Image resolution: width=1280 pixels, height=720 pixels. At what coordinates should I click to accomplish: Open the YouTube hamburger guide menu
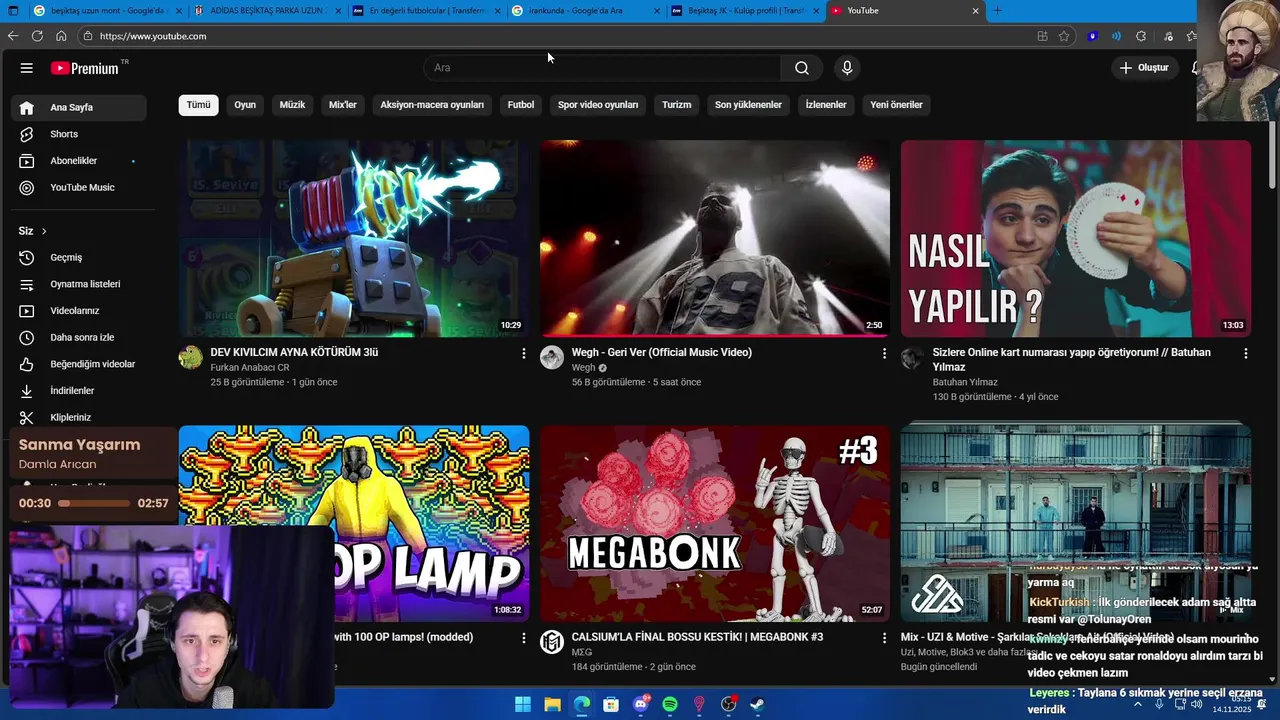pyautogui.click(x=27, y=68)
